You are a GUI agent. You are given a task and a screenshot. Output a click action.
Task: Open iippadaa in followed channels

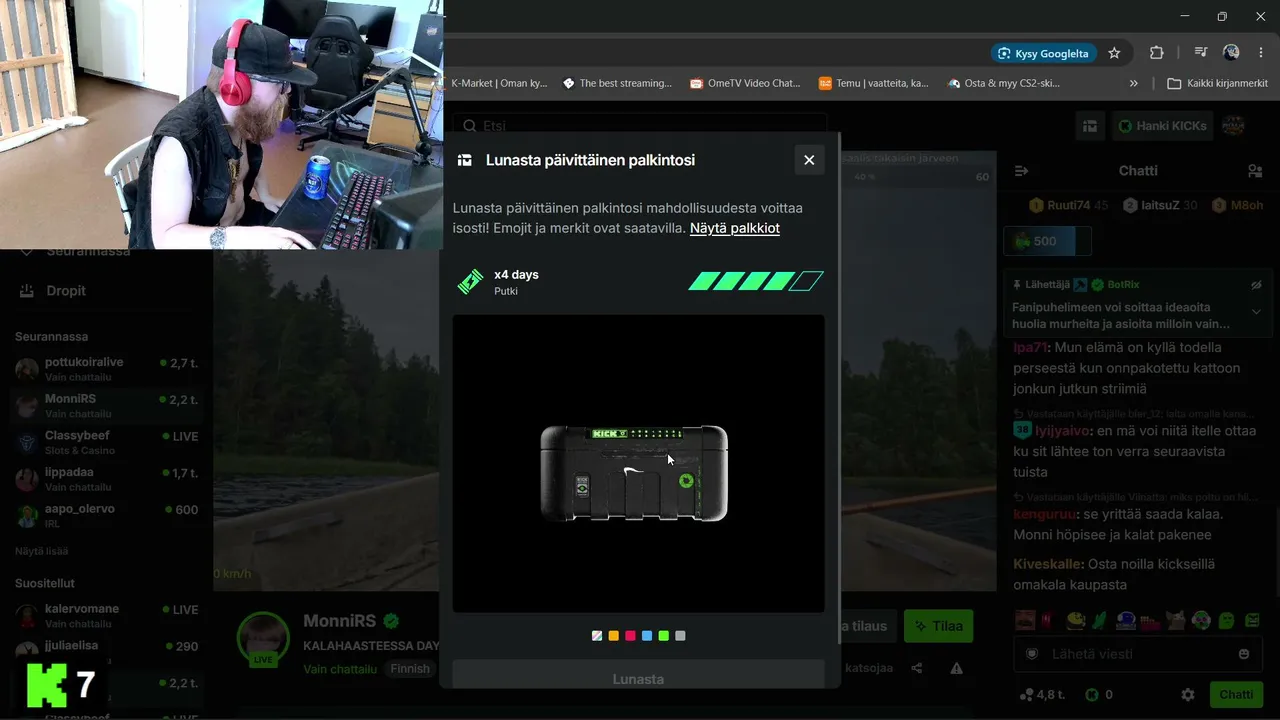tap(107, 479)
